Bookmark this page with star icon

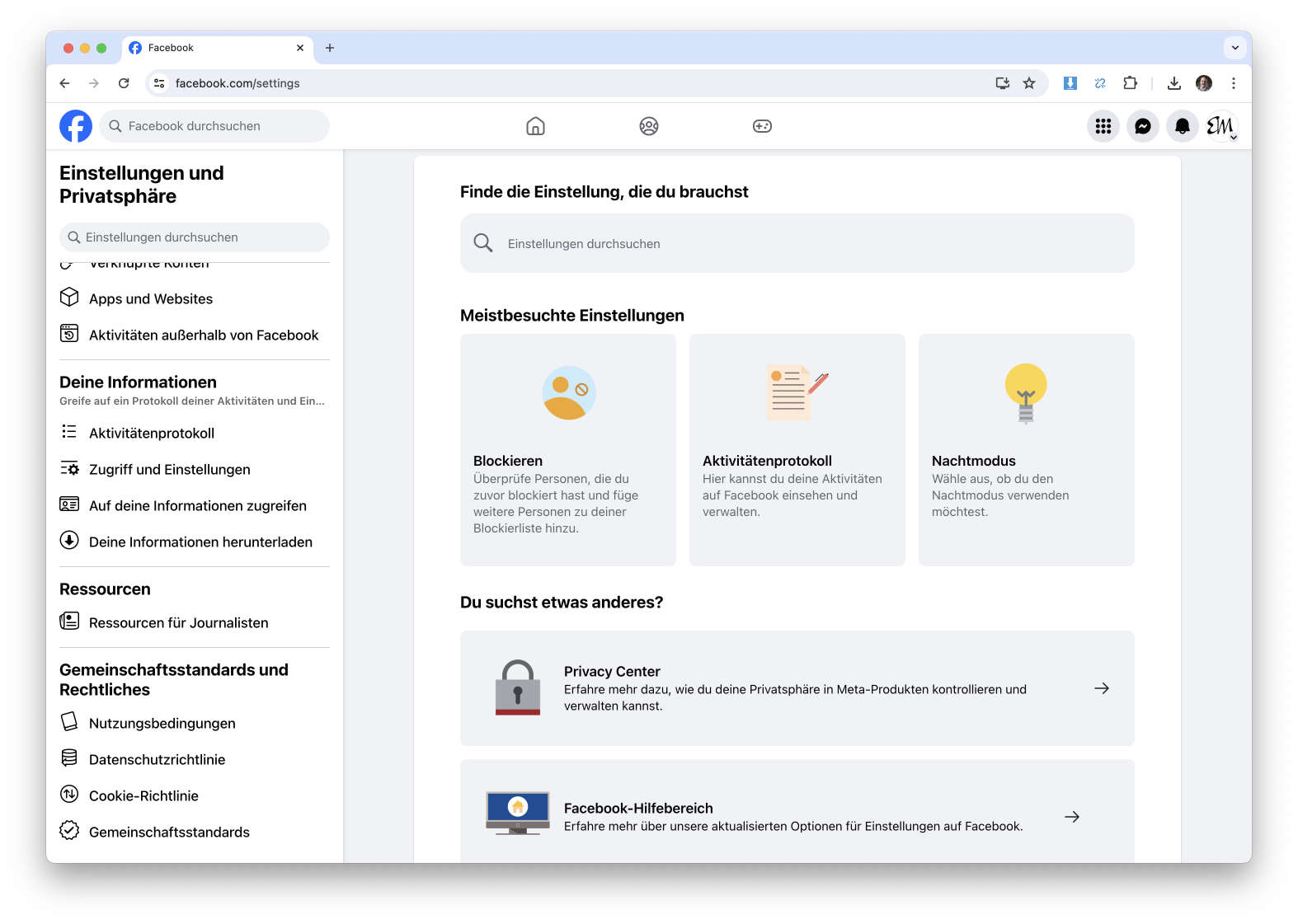[x=1029, y=83]
